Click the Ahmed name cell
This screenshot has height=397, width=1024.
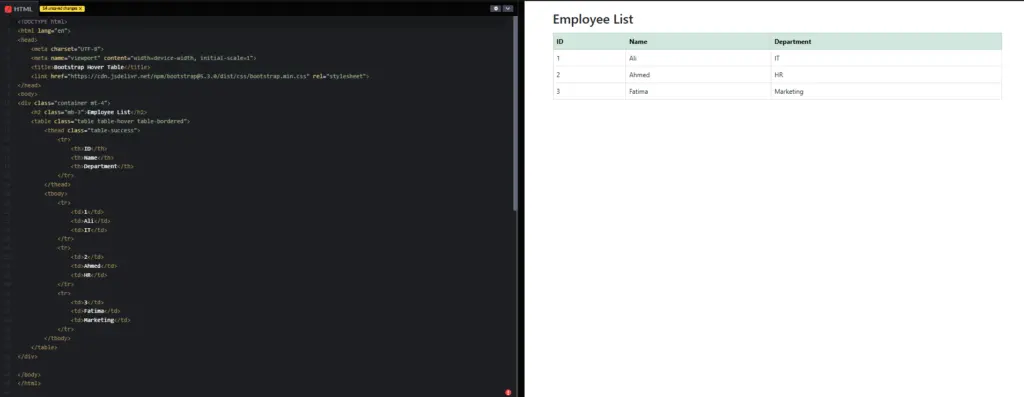[698, 74]
